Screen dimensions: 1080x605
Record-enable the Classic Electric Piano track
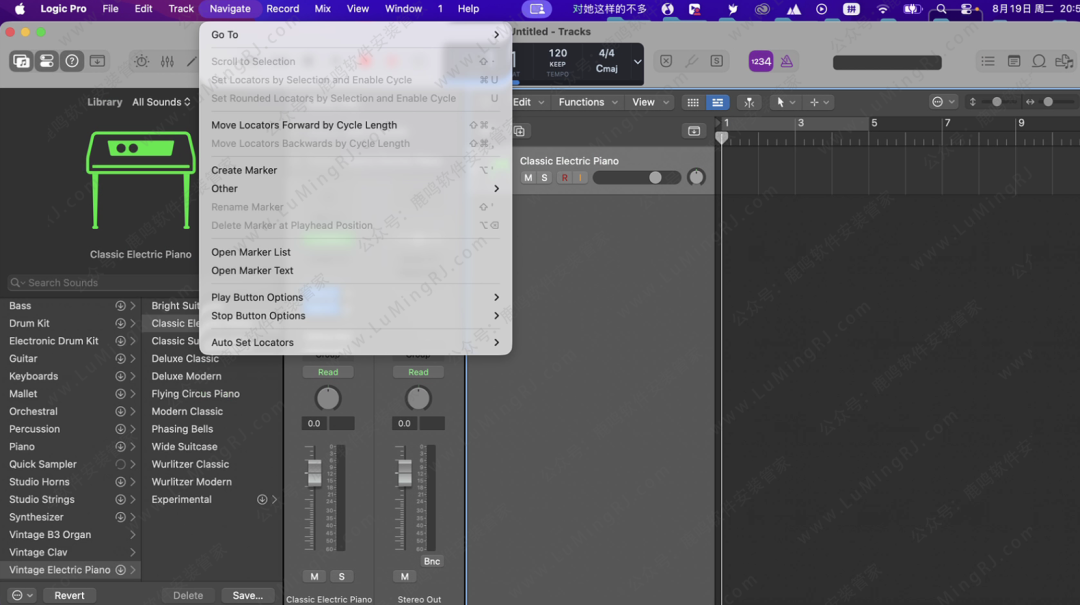(x=564, y=178)
